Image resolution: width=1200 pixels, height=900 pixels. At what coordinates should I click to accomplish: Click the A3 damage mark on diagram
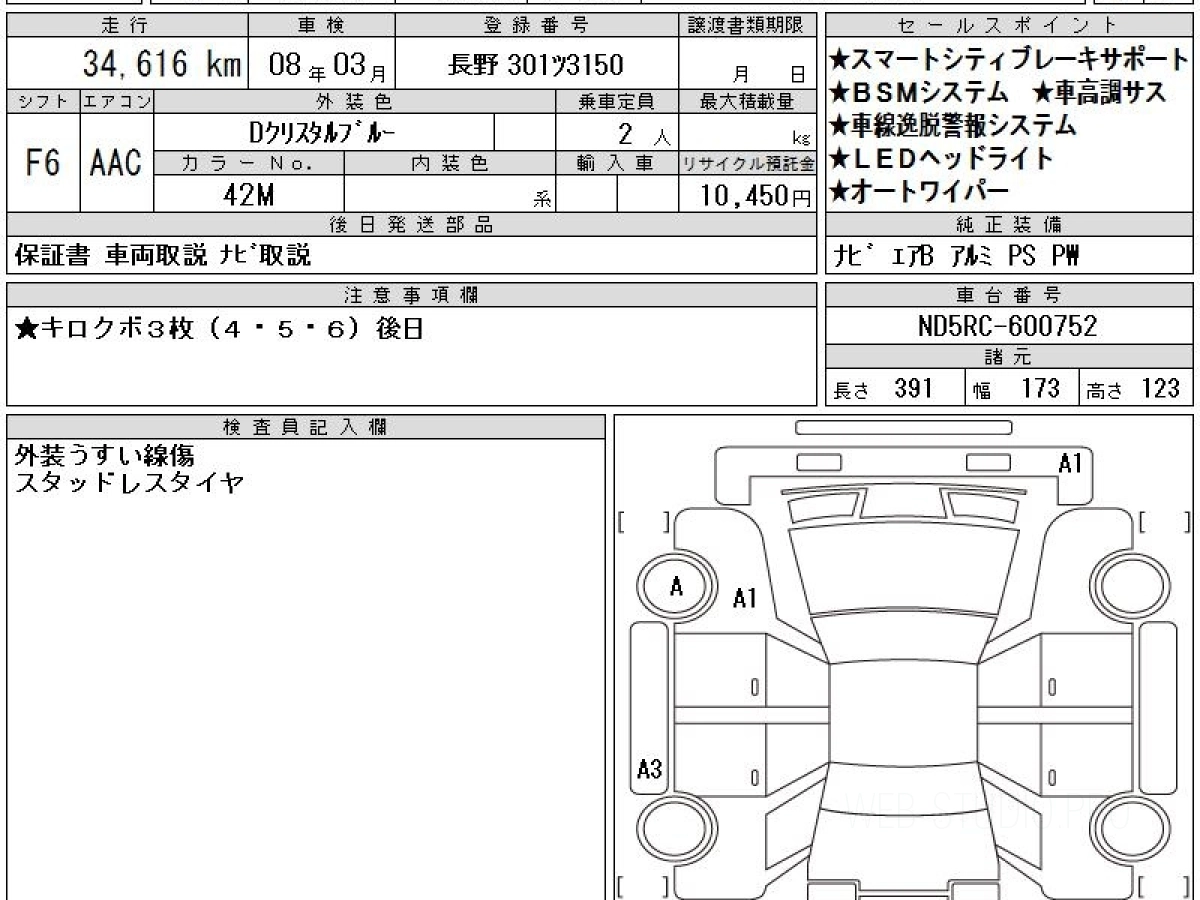tap(650, 769)
